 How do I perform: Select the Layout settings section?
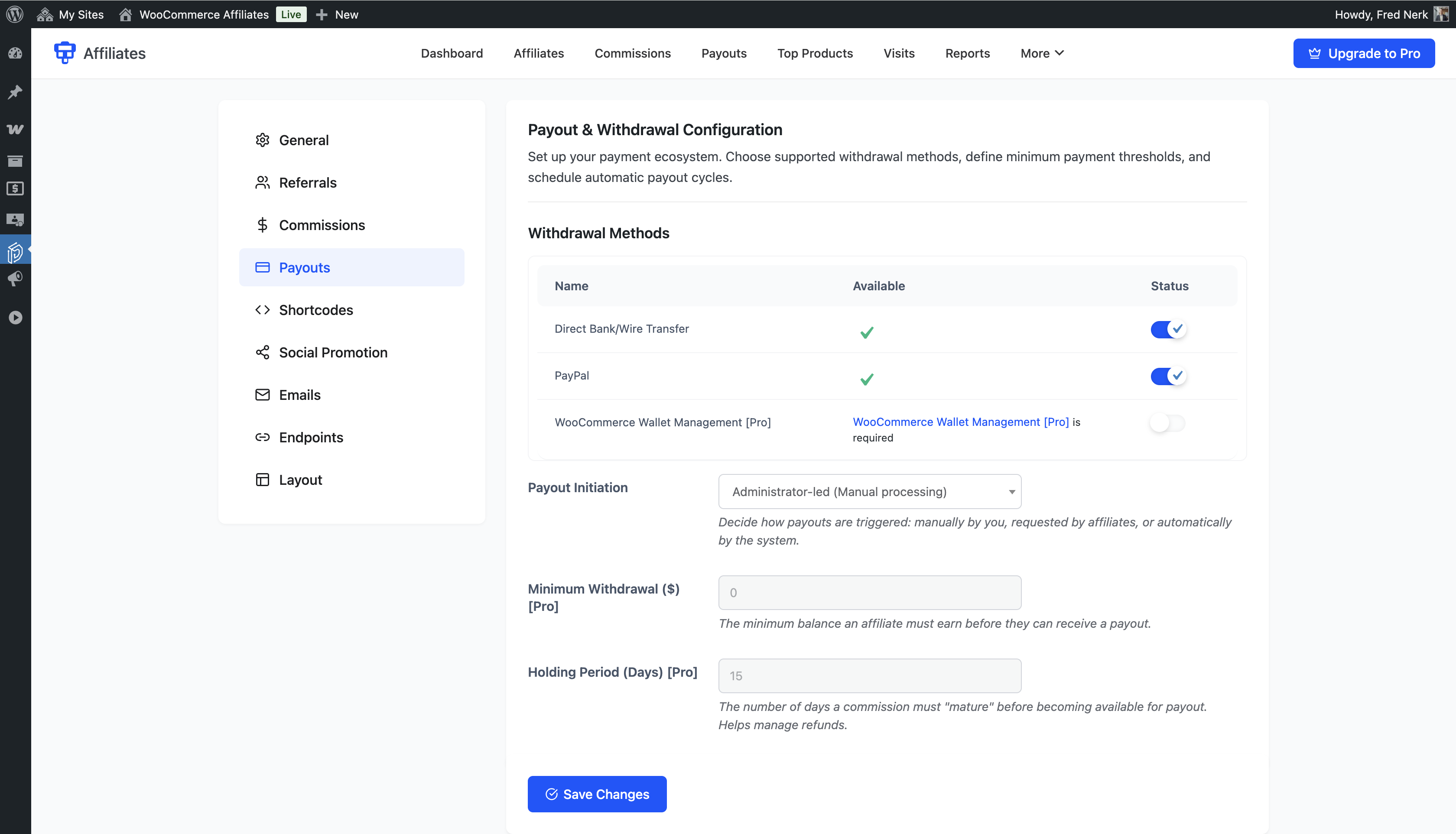point(300,480)
